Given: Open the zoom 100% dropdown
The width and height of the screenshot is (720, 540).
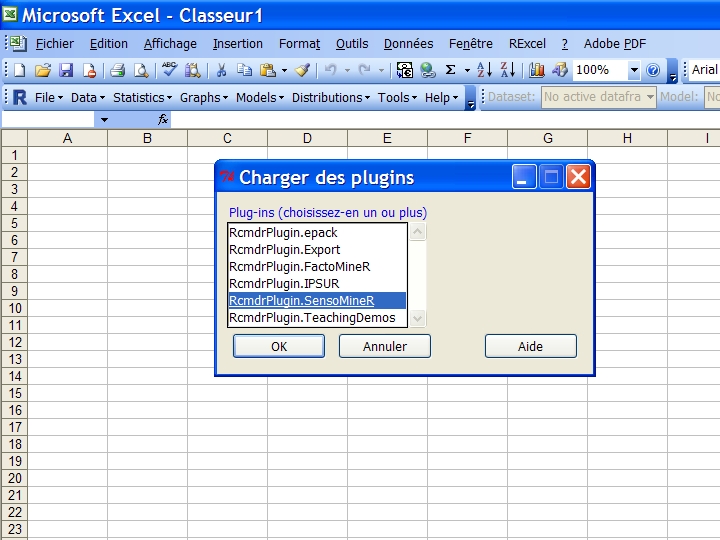Looking at the screenshot, I should 634,70.
